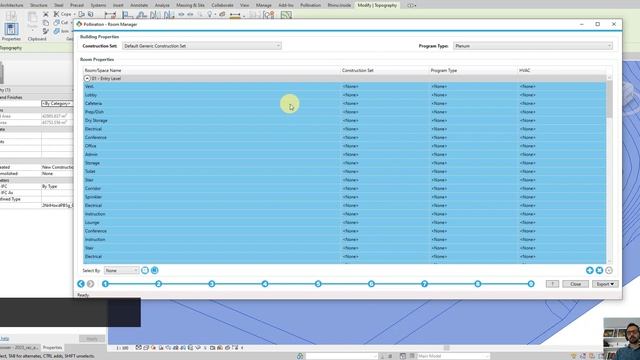This screenshot has height=360, width=640.
Task: Jump to step 1 on the workflow track
Action: (105, 284)
